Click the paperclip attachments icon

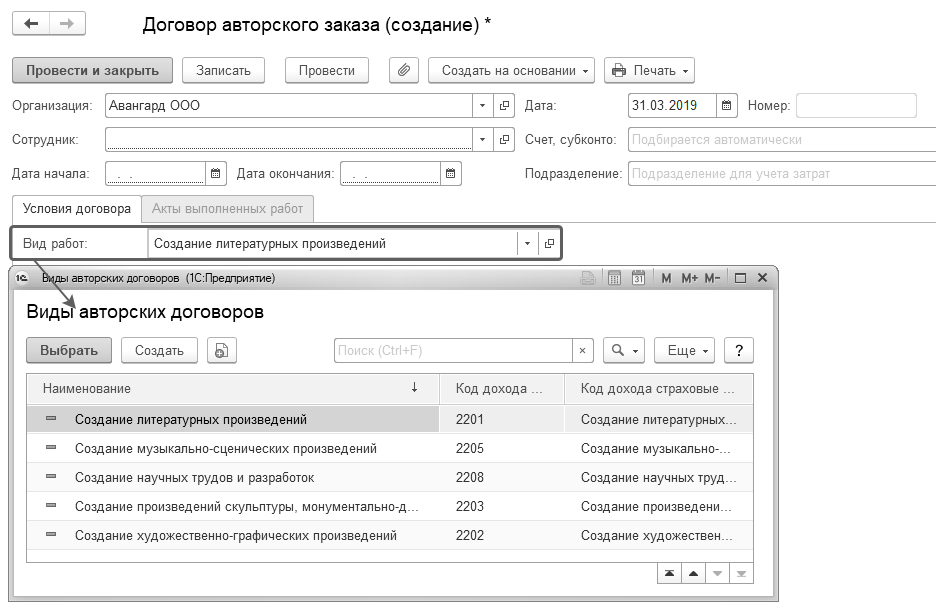click(x=404, y=70)
